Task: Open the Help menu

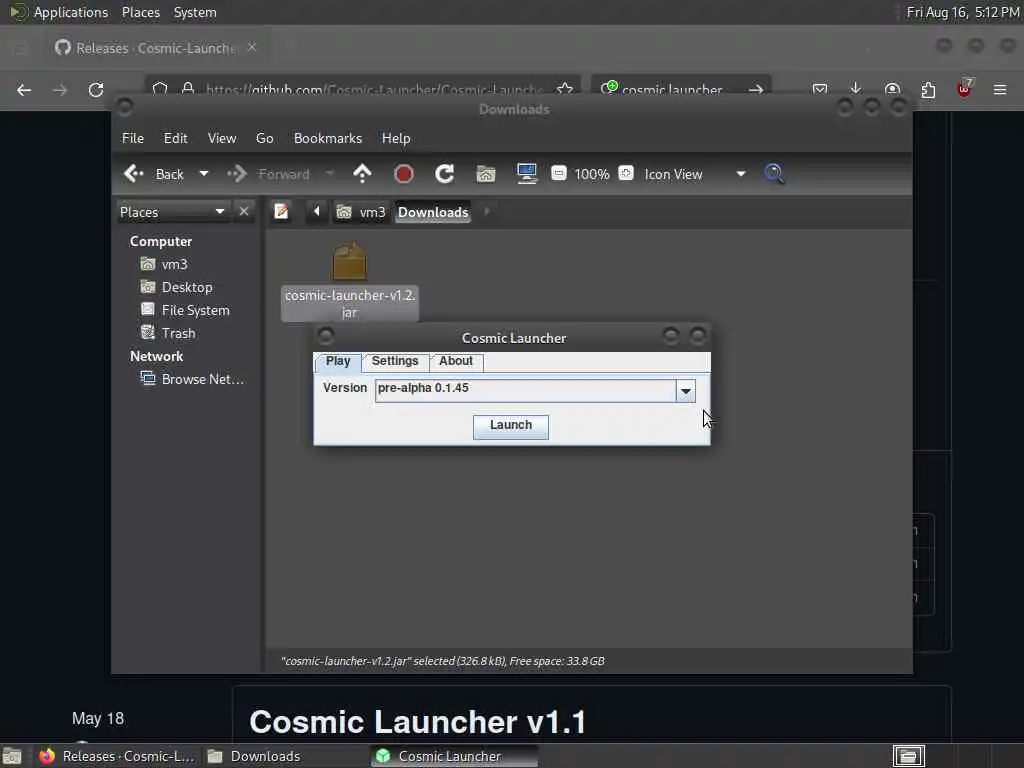Action: [396, 138]
